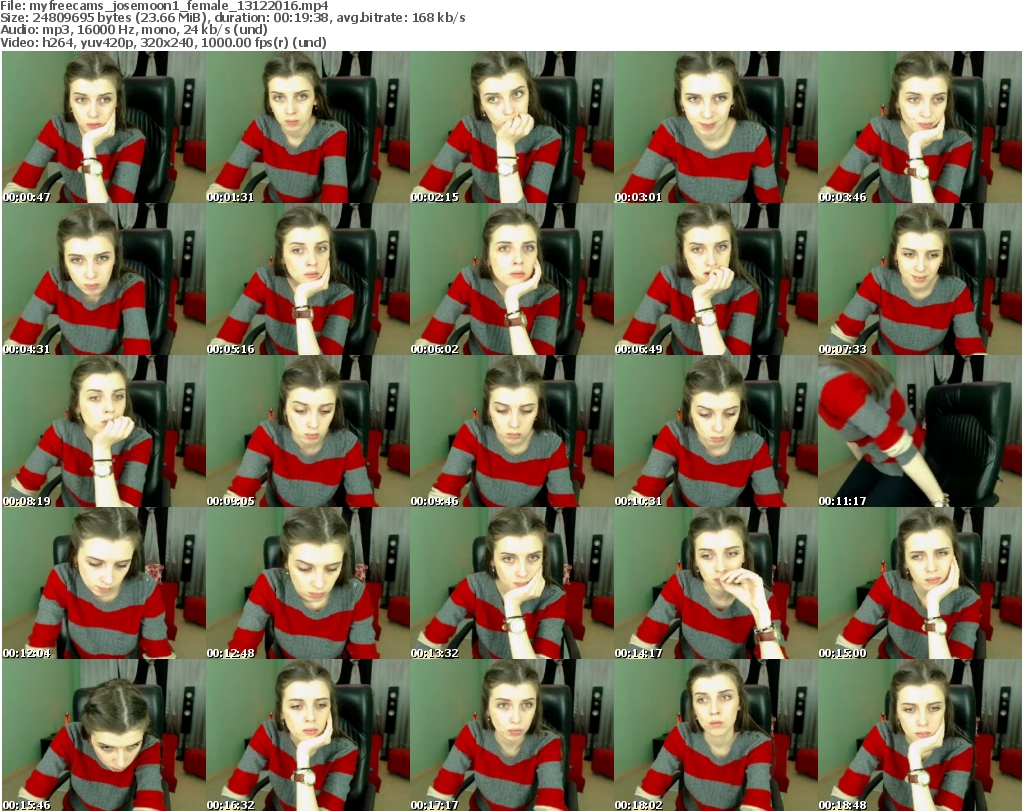Click the 'Size: 24809695 bytes' info line
Image resolution: width=1024 pixels, height=811 pixels.
[x=233, y=18]
